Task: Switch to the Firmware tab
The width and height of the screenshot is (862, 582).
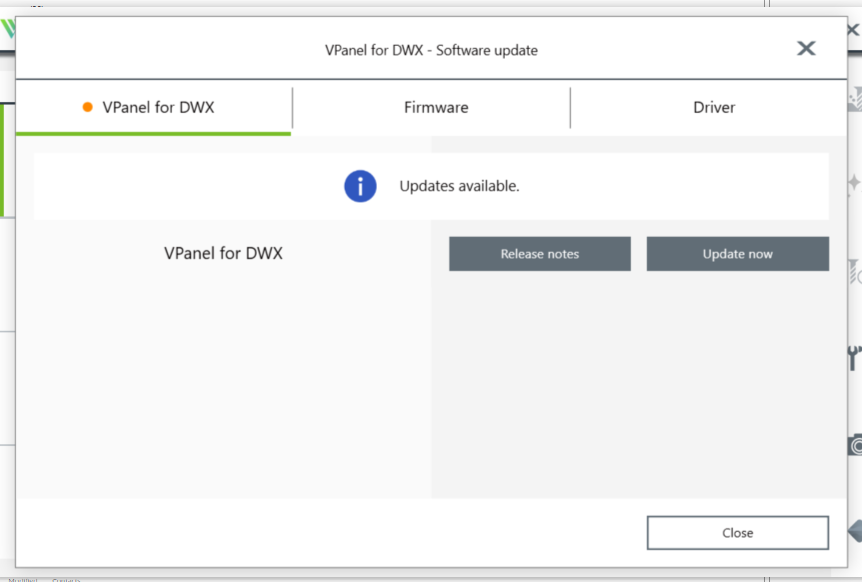Action: pos(436,107)
